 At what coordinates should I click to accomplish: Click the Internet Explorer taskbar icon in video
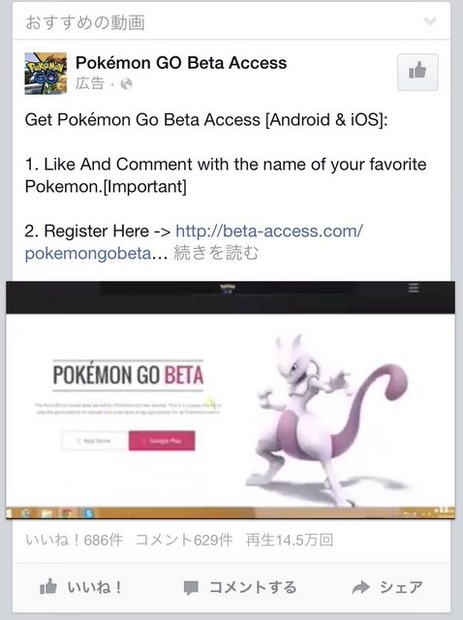pos(26,513)
